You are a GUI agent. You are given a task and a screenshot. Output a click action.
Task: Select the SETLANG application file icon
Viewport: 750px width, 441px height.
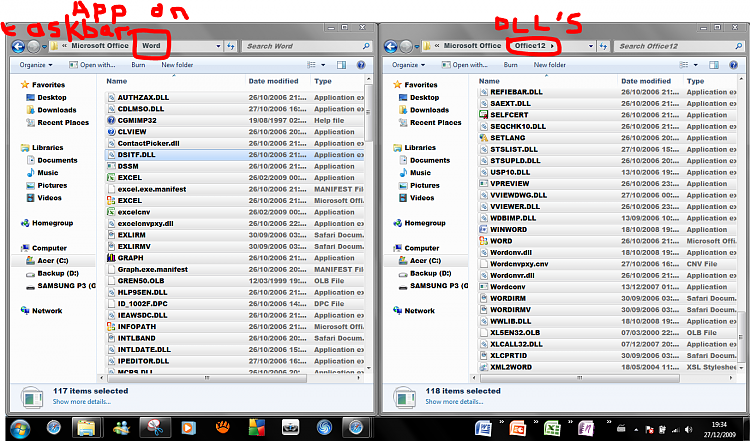pyautogui.click(x=484, y=137)
